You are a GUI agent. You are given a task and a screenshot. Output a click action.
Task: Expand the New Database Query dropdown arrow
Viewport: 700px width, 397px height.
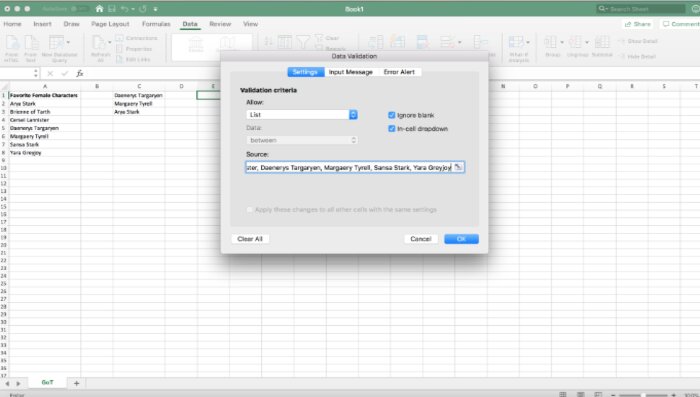[x=68, y=42]
